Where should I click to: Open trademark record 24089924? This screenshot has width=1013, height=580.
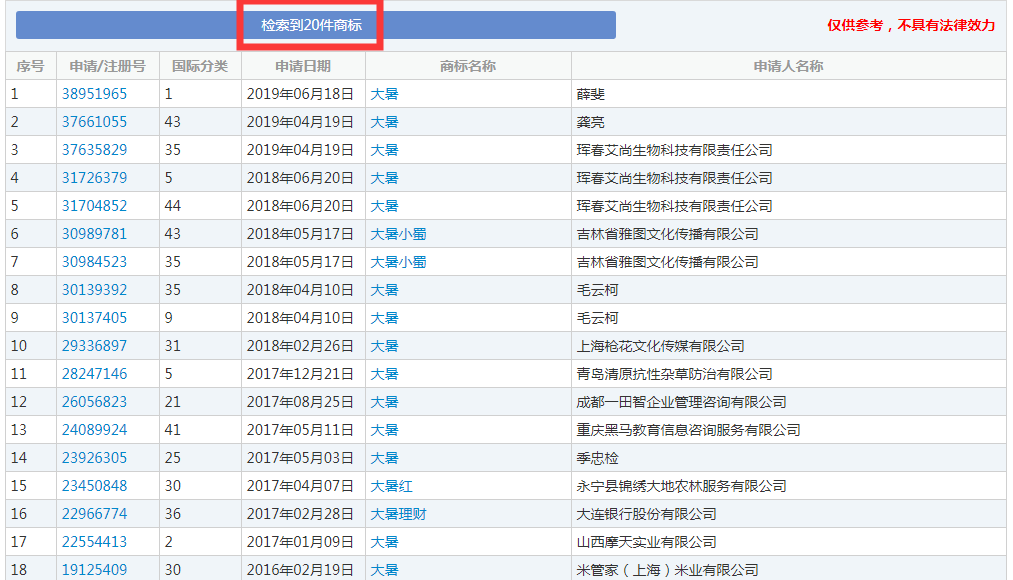tap(95, 430)
